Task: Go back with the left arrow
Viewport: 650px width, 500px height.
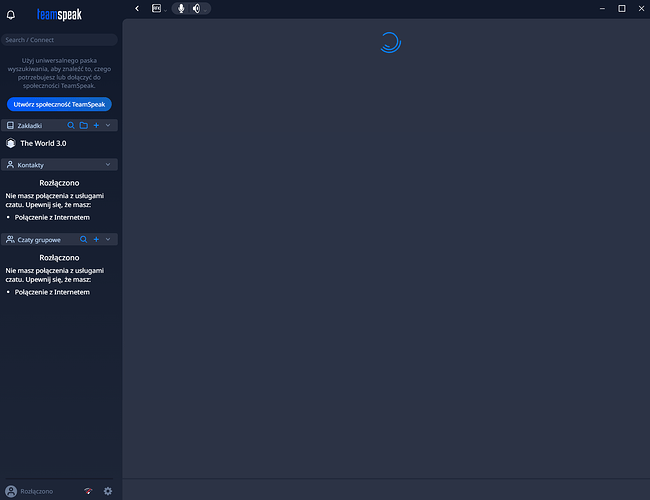Action: tap(137, 8)
